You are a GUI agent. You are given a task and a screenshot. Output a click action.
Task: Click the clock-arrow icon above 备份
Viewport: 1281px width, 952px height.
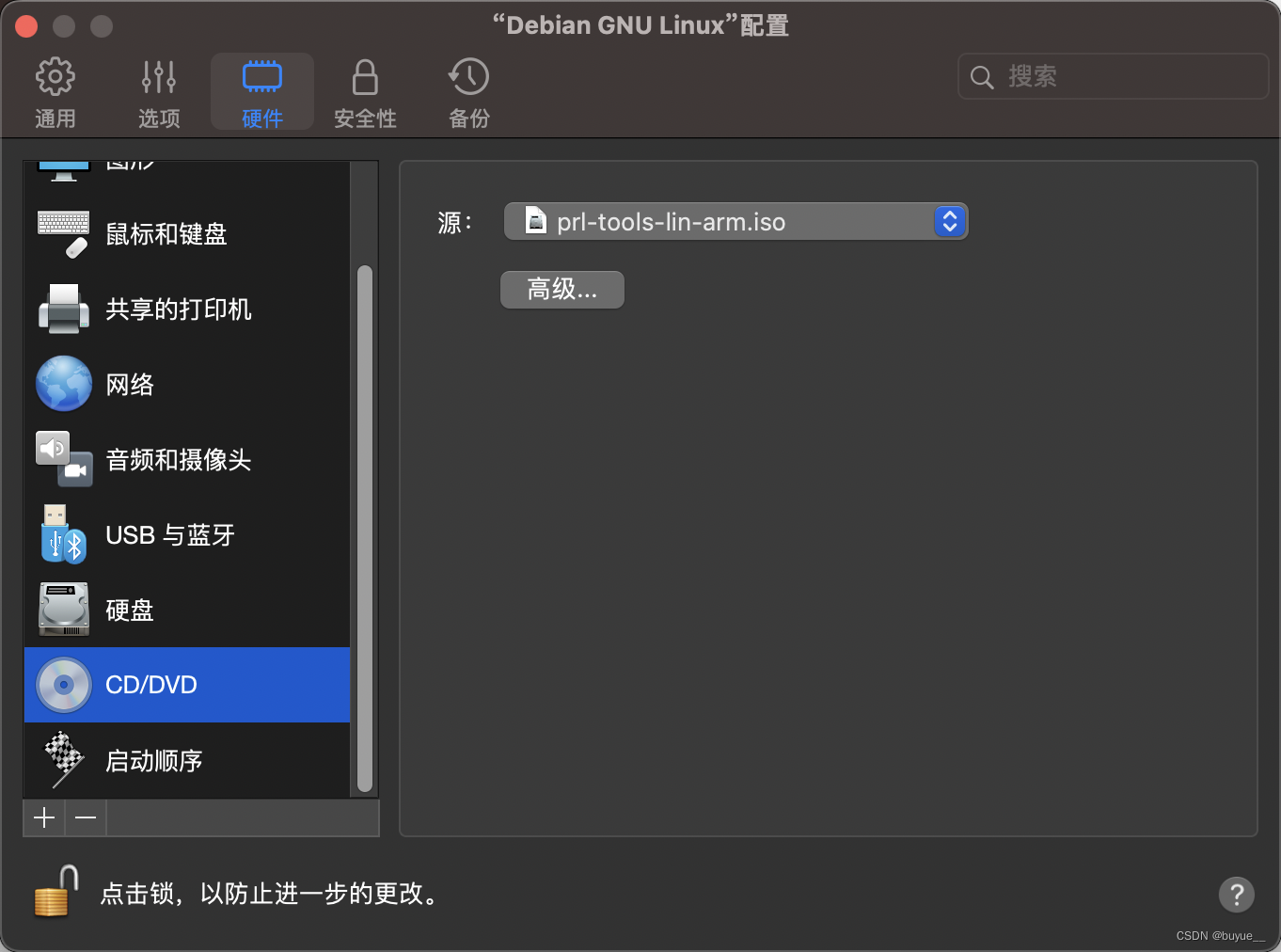coord(468,76)
